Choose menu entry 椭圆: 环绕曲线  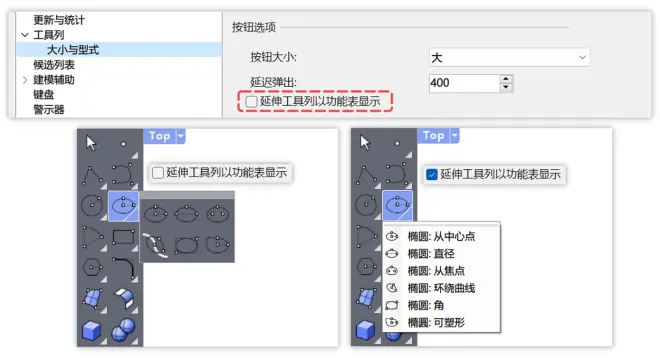click(442, 288)
